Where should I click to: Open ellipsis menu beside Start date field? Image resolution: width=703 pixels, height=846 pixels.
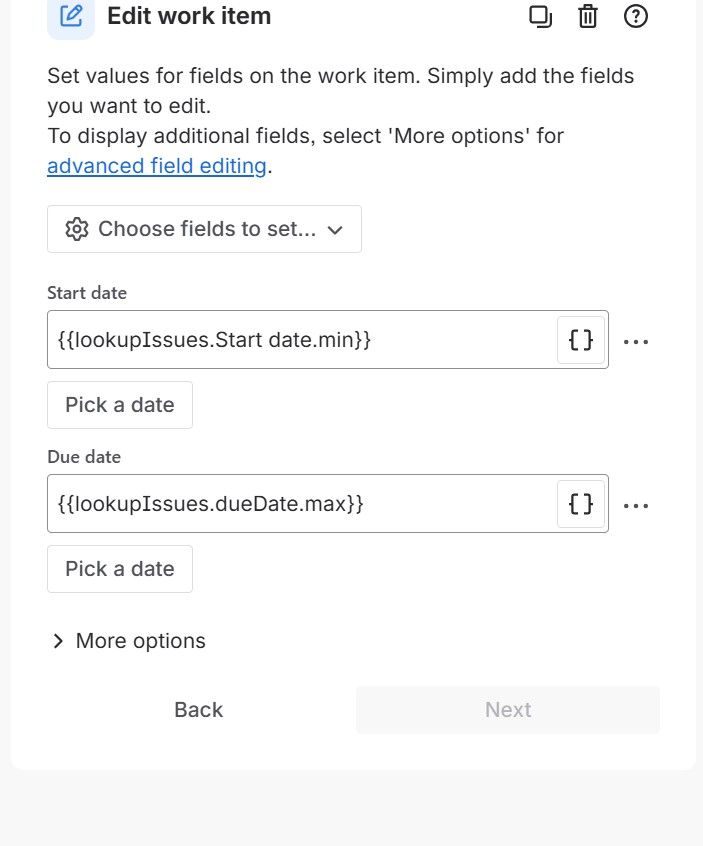point(636,341)
